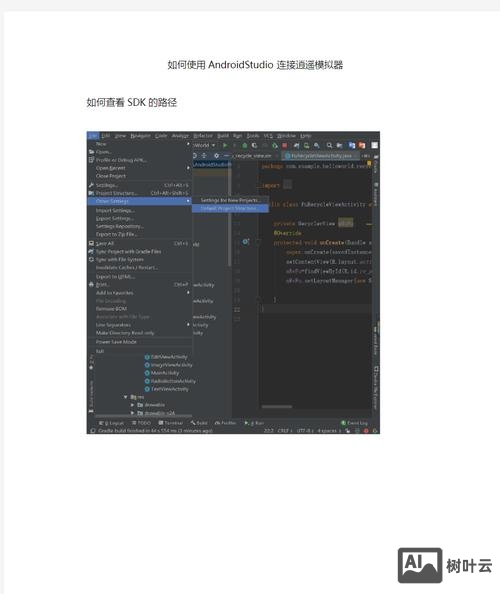500x594 pixels.
Task: Open the Logcat tool window tab
Action: coord(112,423)
